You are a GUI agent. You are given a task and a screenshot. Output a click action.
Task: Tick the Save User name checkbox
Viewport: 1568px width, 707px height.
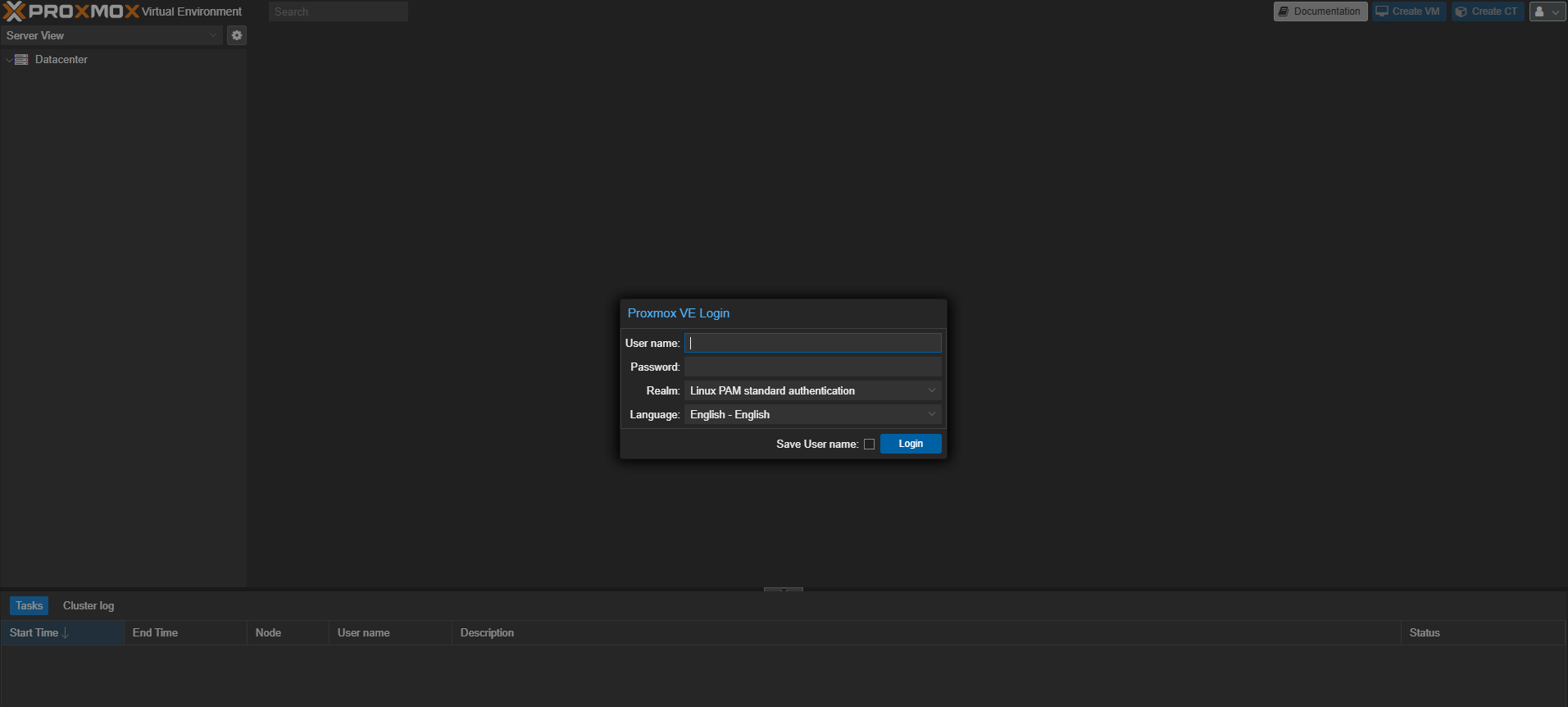(869, 445)
